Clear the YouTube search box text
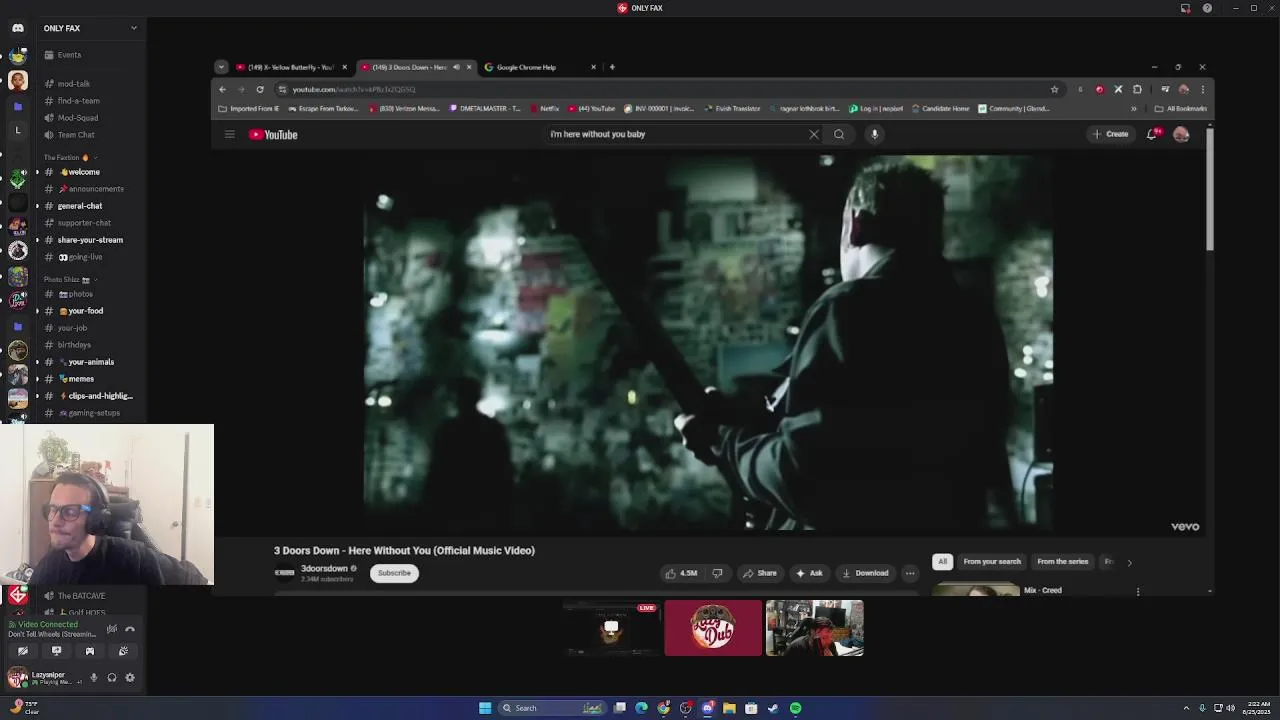The width and height of the screenshot is (1280, 720). click(x=814, y=134)
